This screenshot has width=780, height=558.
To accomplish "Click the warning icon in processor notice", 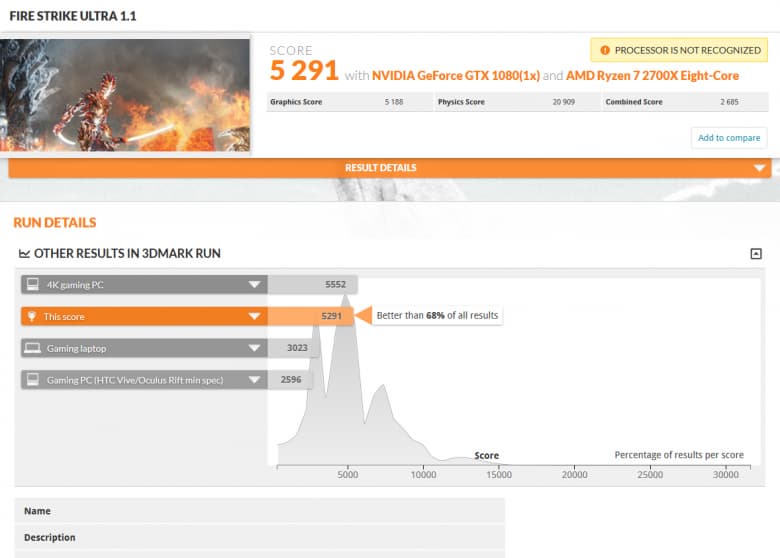I will (x=605, y=50).
